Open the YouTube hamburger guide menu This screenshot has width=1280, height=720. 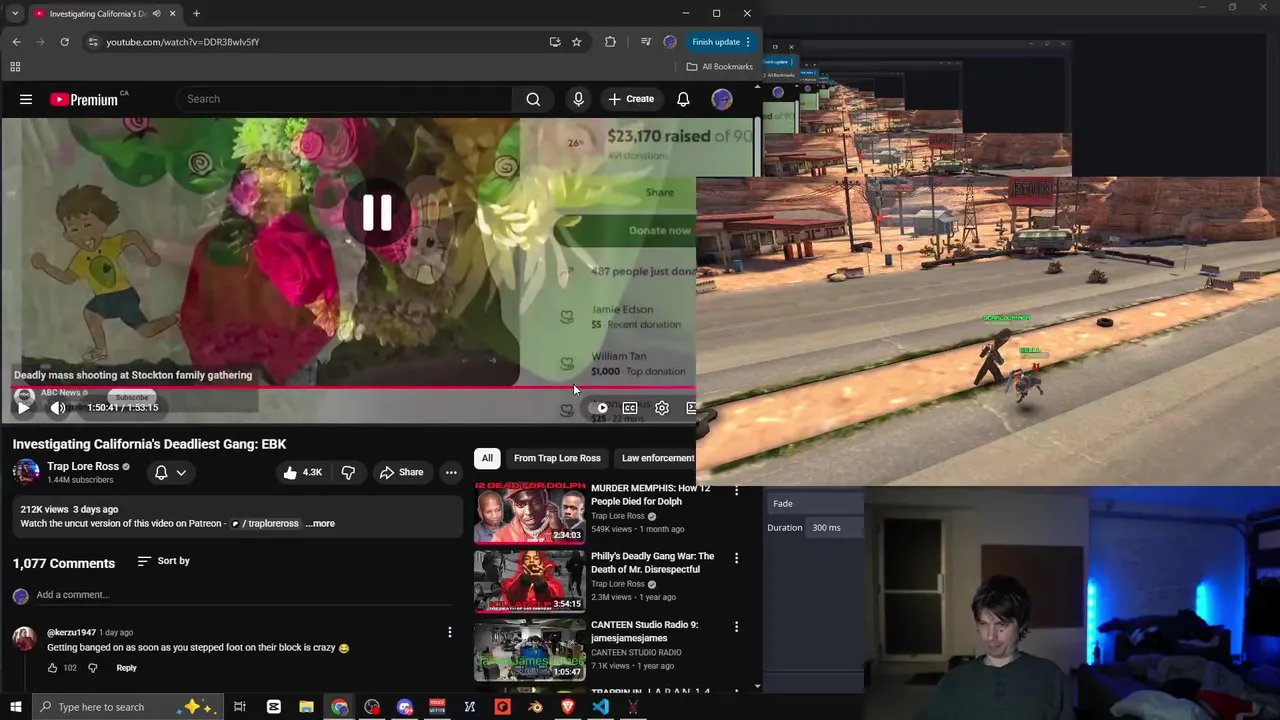click(x=26, y=99)
